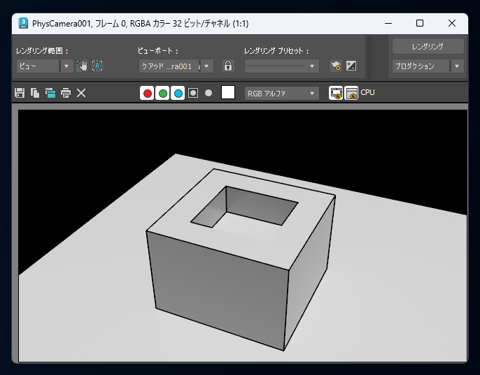This screenshot has height=375, width=480.
Task: Toggle the alpha channel display
Action: (x=193, y=93)
